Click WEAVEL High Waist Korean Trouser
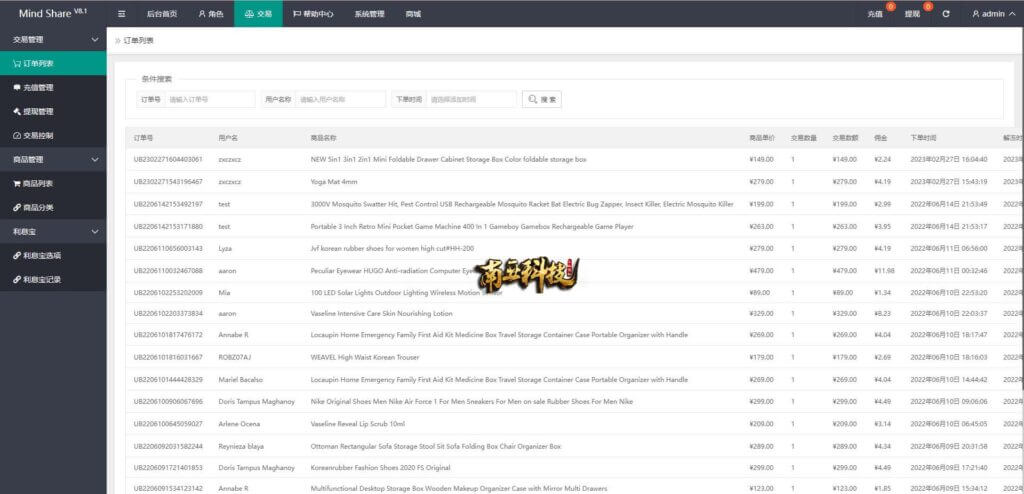Screen dimensions: 1024x494 pos(364,357)
